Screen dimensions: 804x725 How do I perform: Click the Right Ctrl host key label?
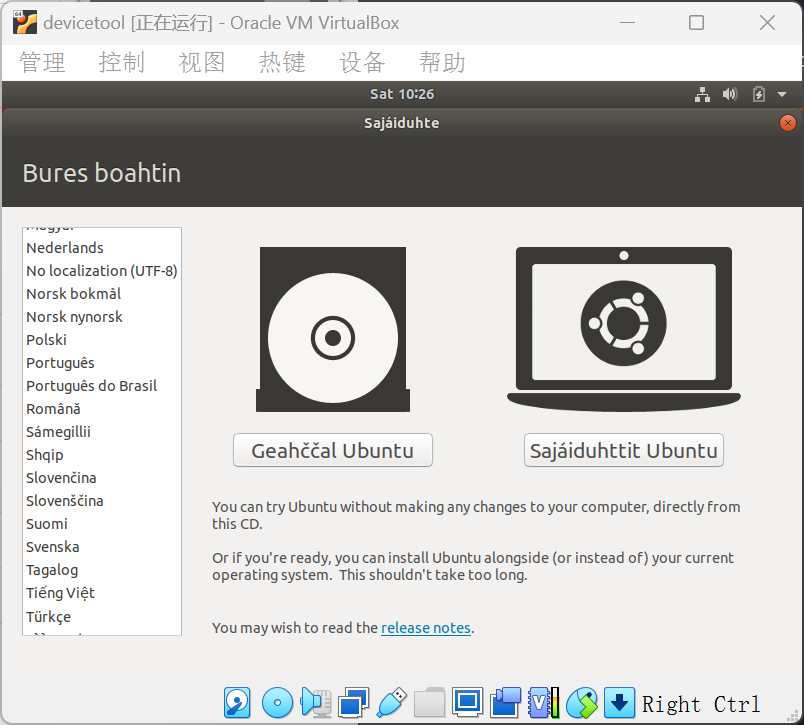coord(700,704)
